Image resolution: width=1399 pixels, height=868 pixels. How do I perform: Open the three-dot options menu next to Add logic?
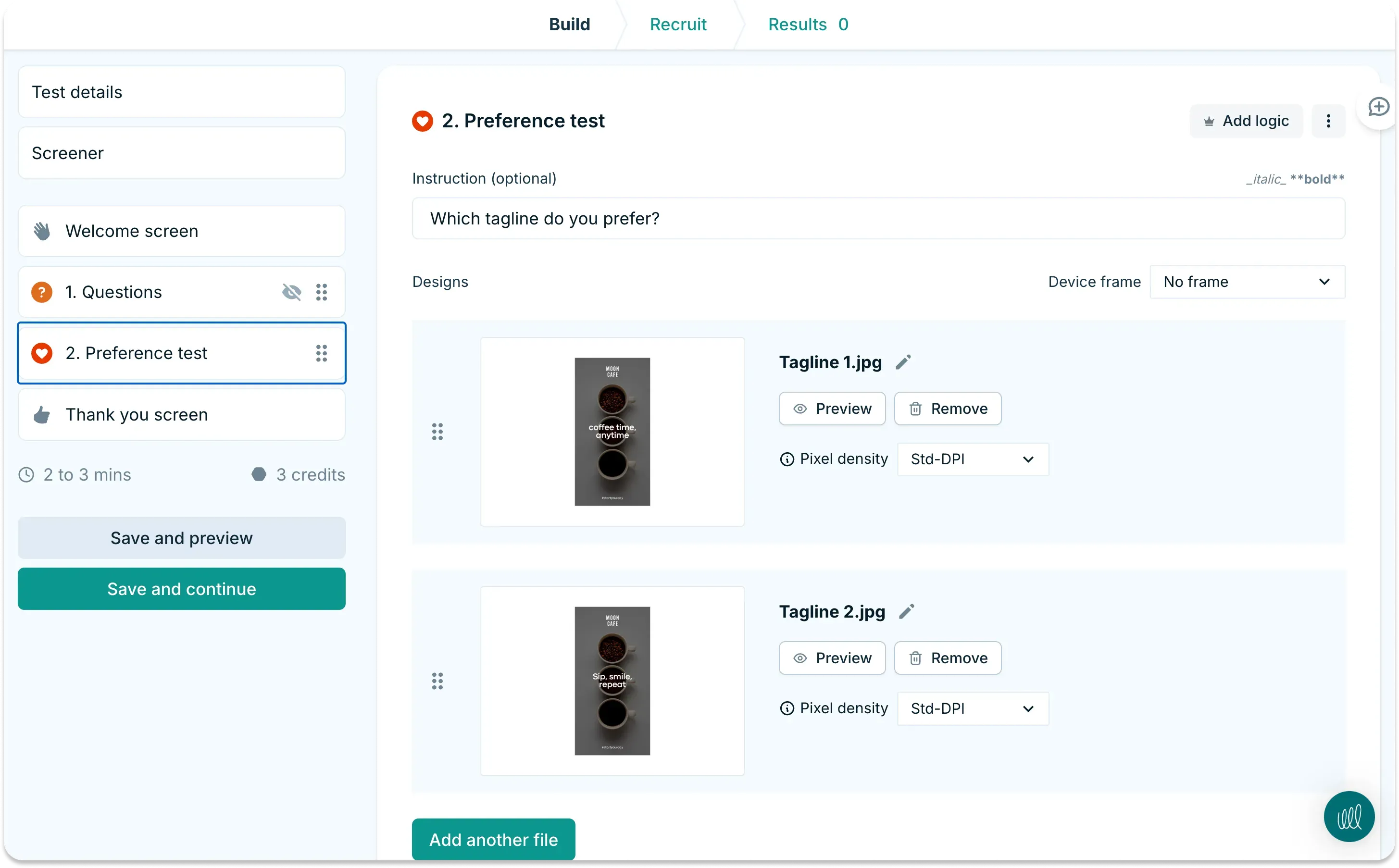coord(1328,121)
